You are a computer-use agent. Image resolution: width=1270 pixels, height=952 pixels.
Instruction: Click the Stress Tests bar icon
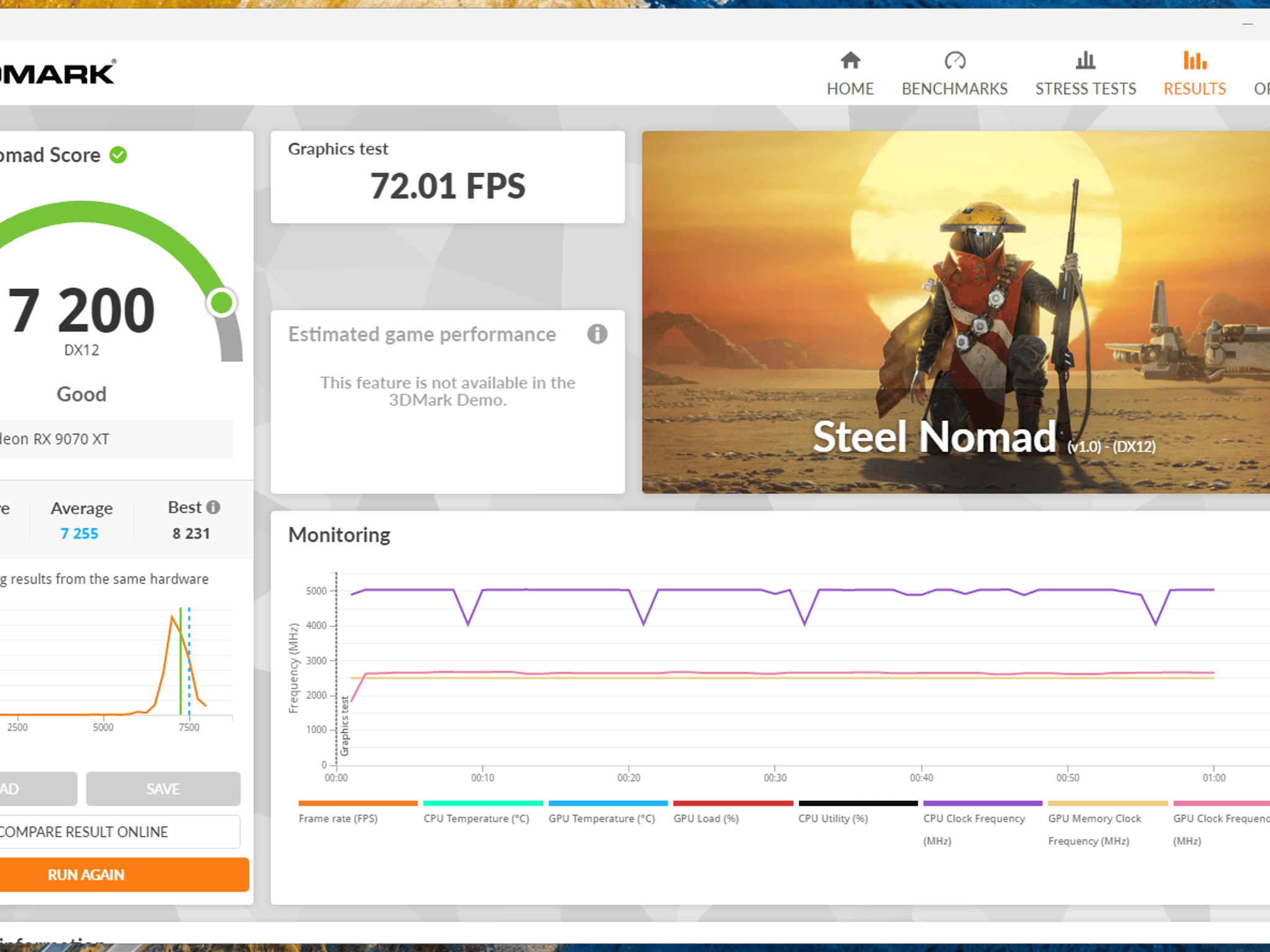pos(1085,61)
